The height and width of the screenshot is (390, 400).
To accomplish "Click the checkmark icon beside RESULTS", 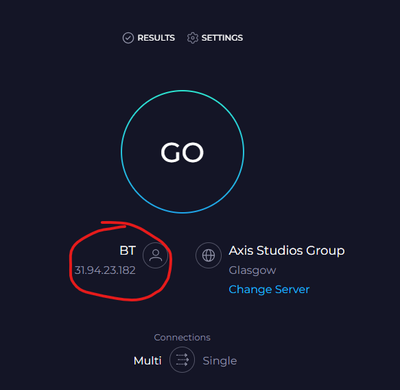I will click(x=128, y=38).
